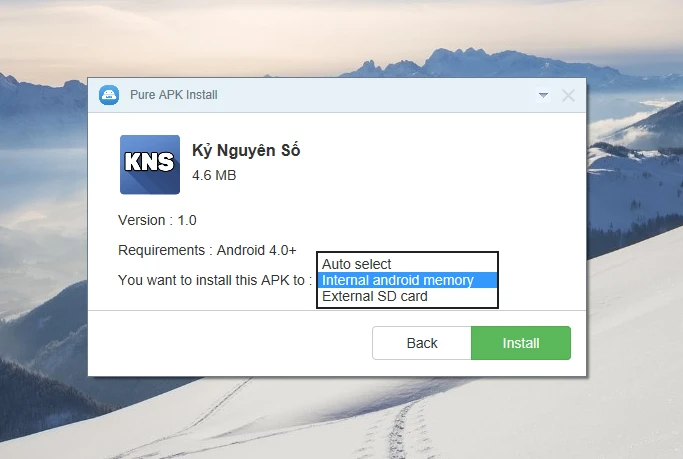Click blank white area beside app info

[x=436, y=174]
